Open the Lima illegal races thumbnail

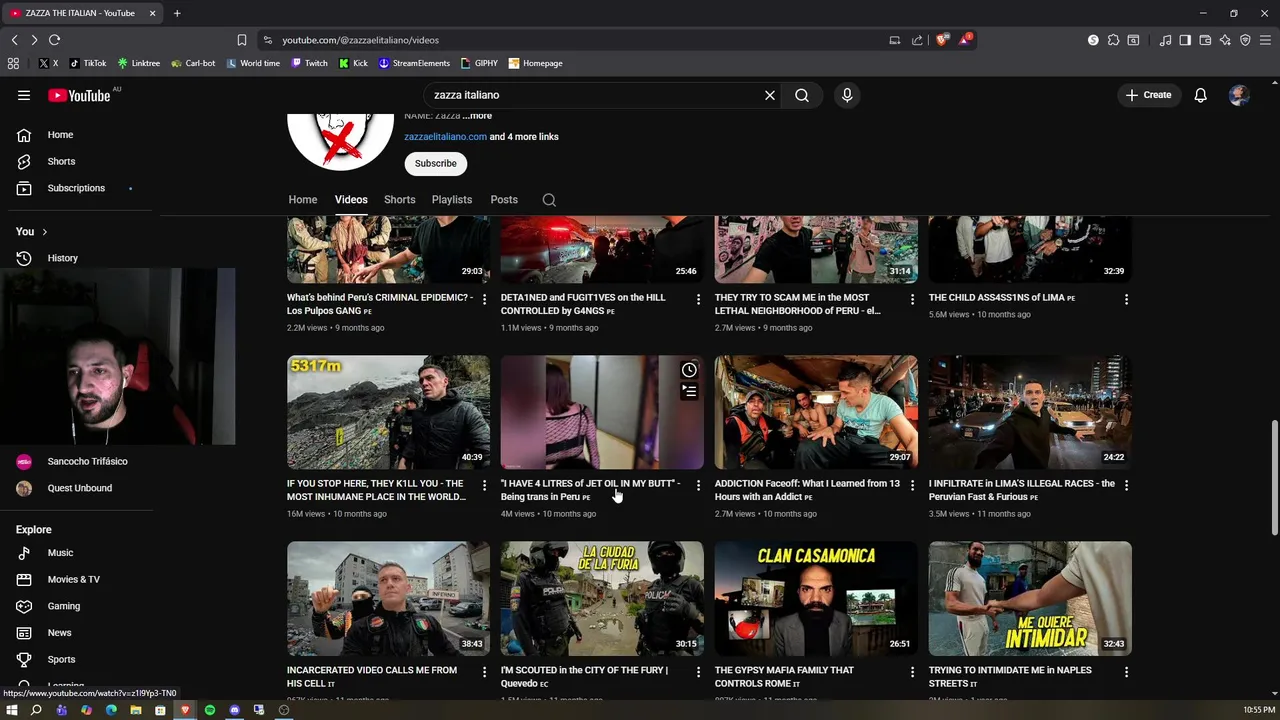pyautogui.click(x=1030, y=412)
